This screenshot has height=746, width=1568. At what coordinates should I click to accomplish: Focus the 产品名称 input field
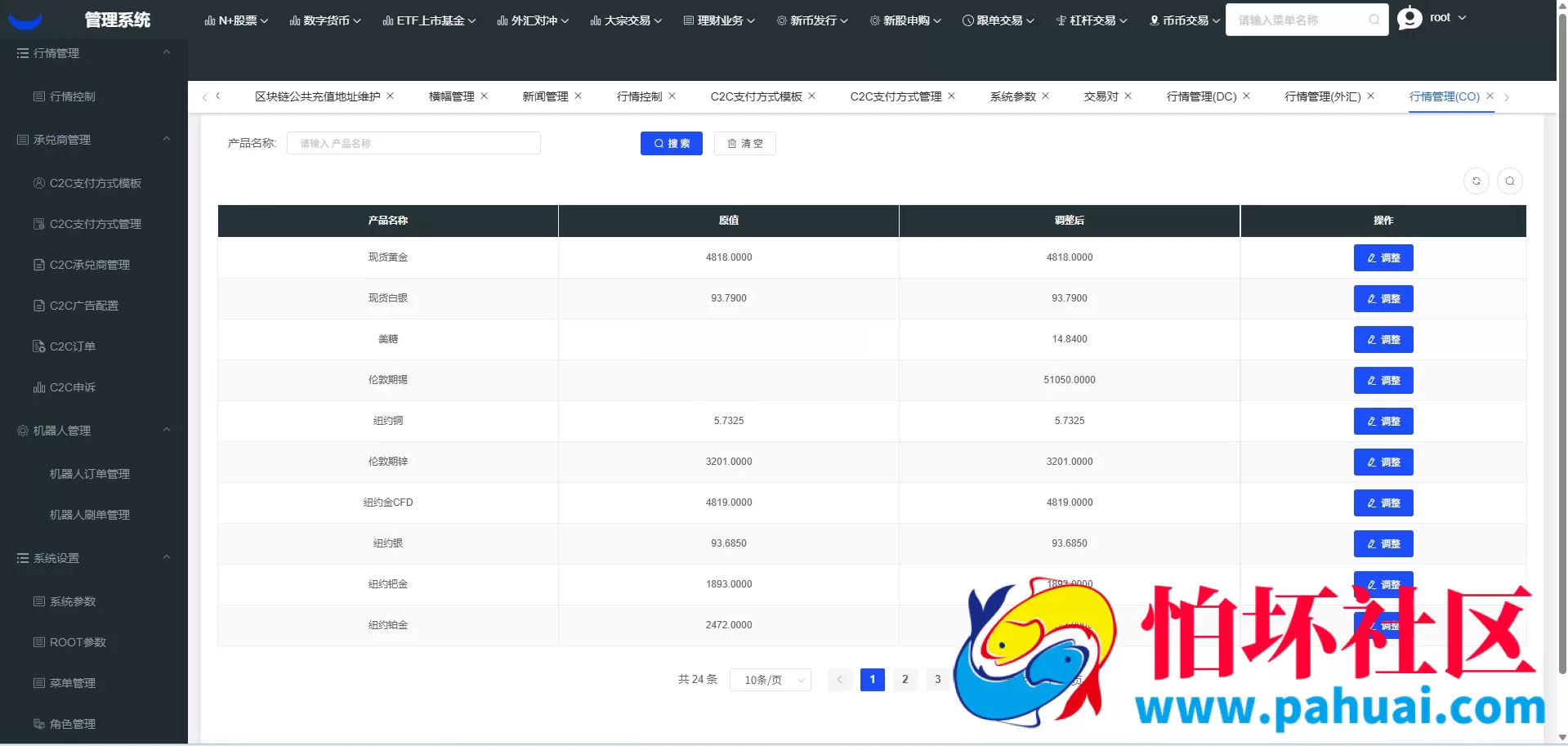tap(413, 144)
